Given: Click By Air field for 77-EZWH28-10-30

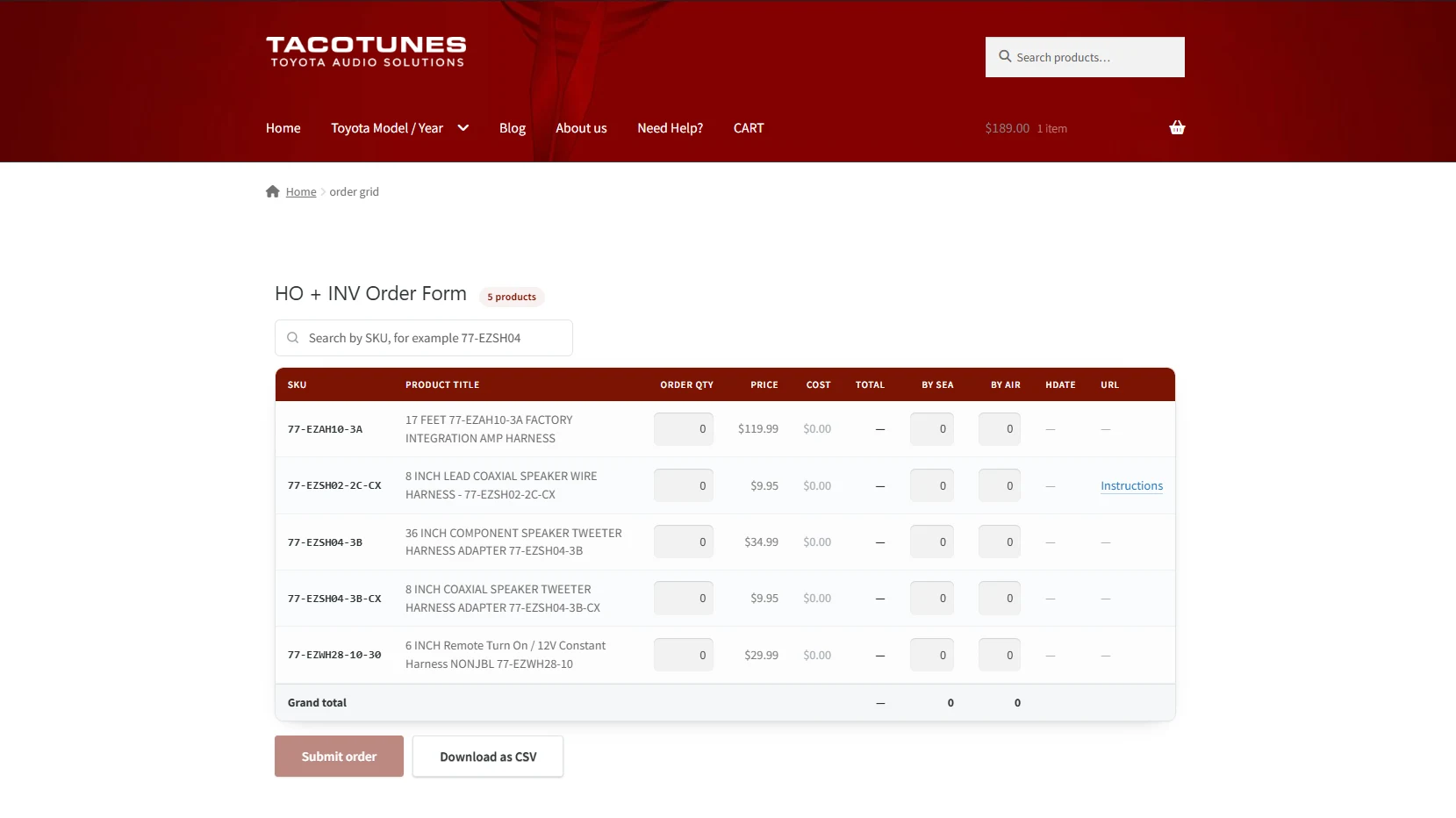Looking at the screenshot, I should pos(1000,655).
